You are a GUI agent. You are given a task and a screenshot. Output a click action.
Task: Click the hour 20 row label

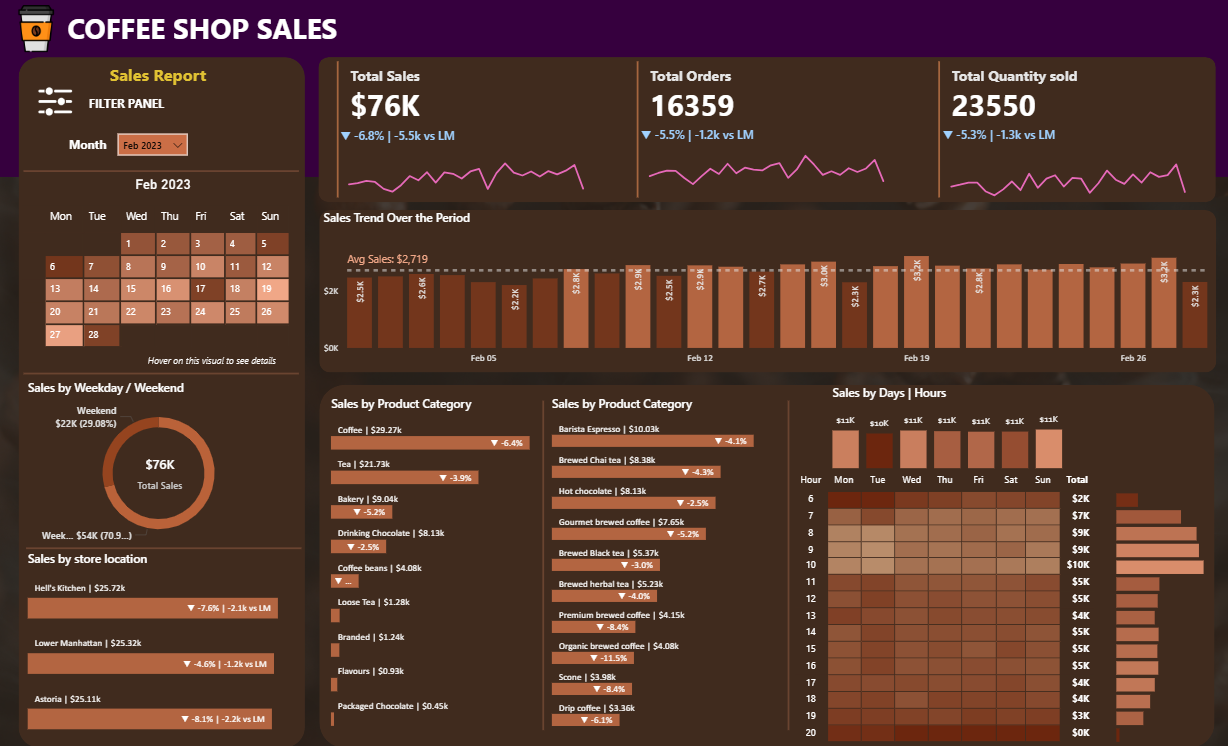[x=811, y=733]
